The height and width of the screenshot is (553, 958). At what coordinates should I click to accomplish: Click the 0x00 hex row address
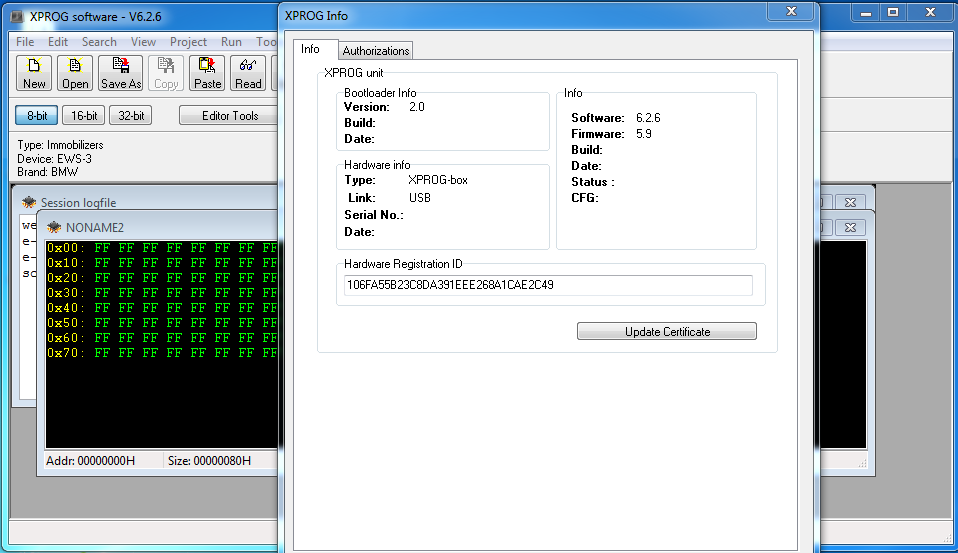[64, 247]
